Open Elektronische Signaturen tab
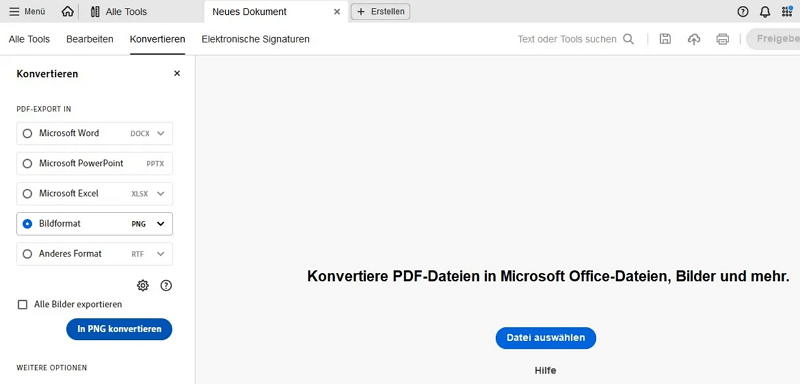The height and width of the screenshot is (384, 800). (x=256, y=39)
